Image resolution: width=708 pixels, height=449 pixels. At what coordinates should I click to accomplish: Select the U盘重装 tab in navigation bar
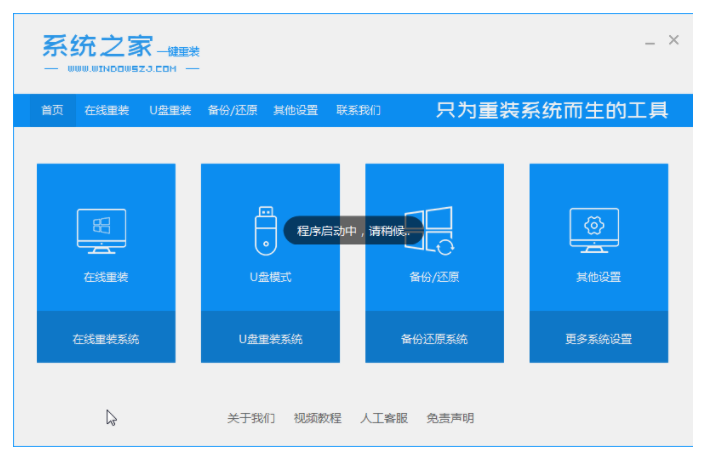click(170, 110)
